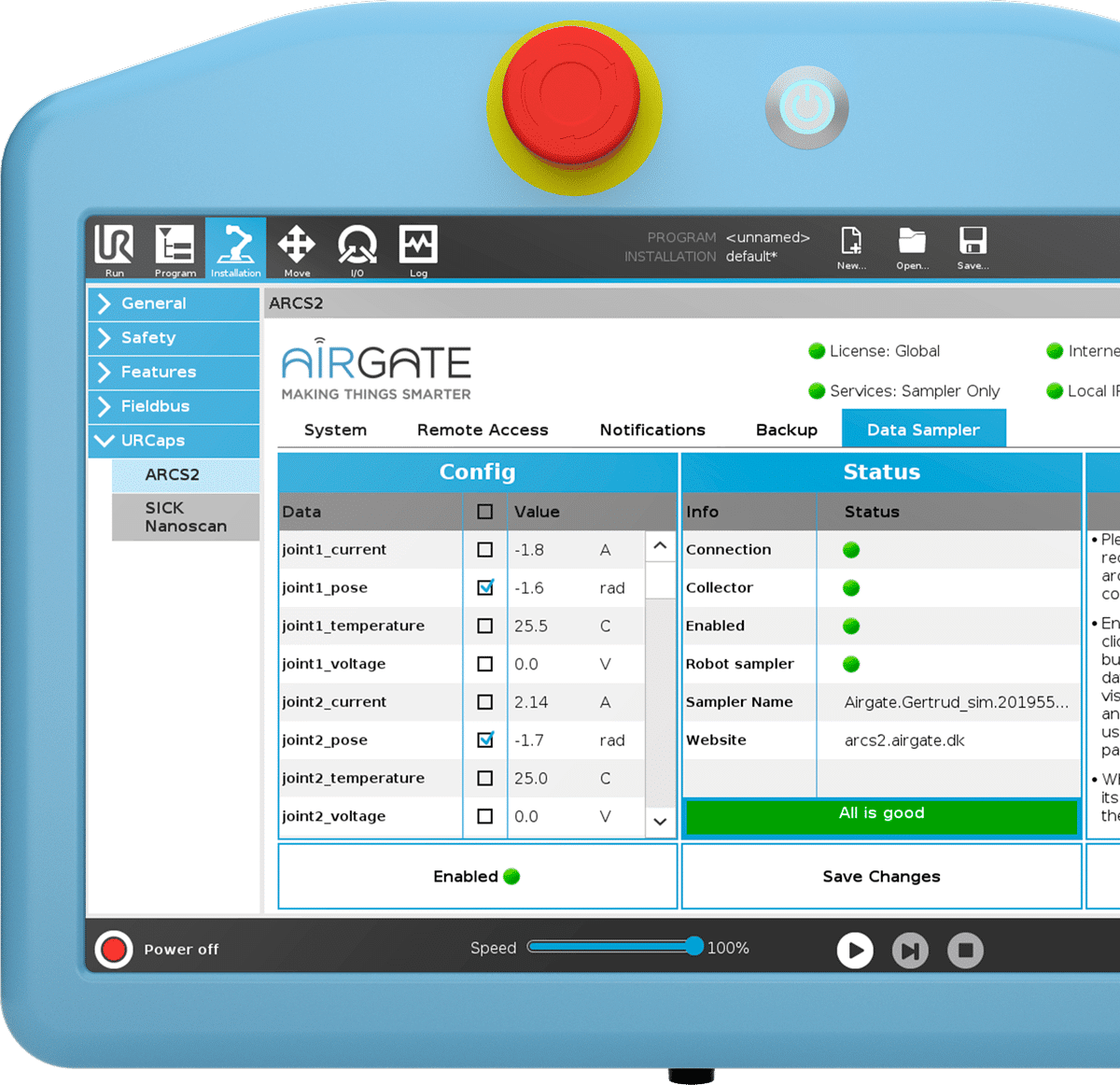Screen dimensions: 1120x1085
Task: Uncheck the joint1_pose checkbox
Action: 485,587
